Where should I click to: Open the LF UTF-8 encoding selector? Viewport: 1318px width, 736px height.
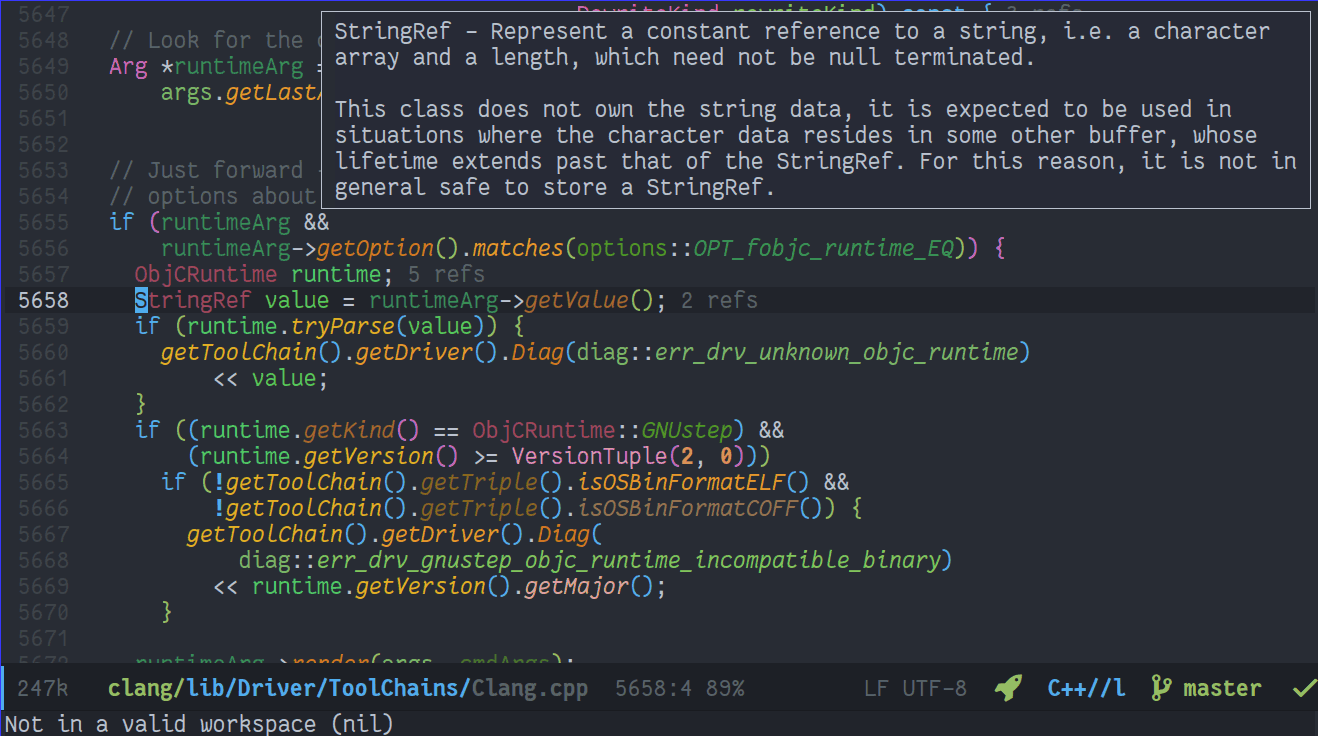(x=915, y=688)
